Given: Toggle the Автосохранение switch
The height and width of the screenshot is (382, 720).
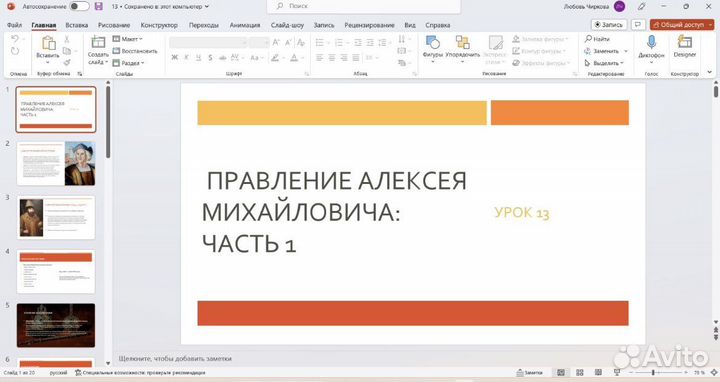Looking at the screenshot, I should pyautogui.click(x=79, y=6).
